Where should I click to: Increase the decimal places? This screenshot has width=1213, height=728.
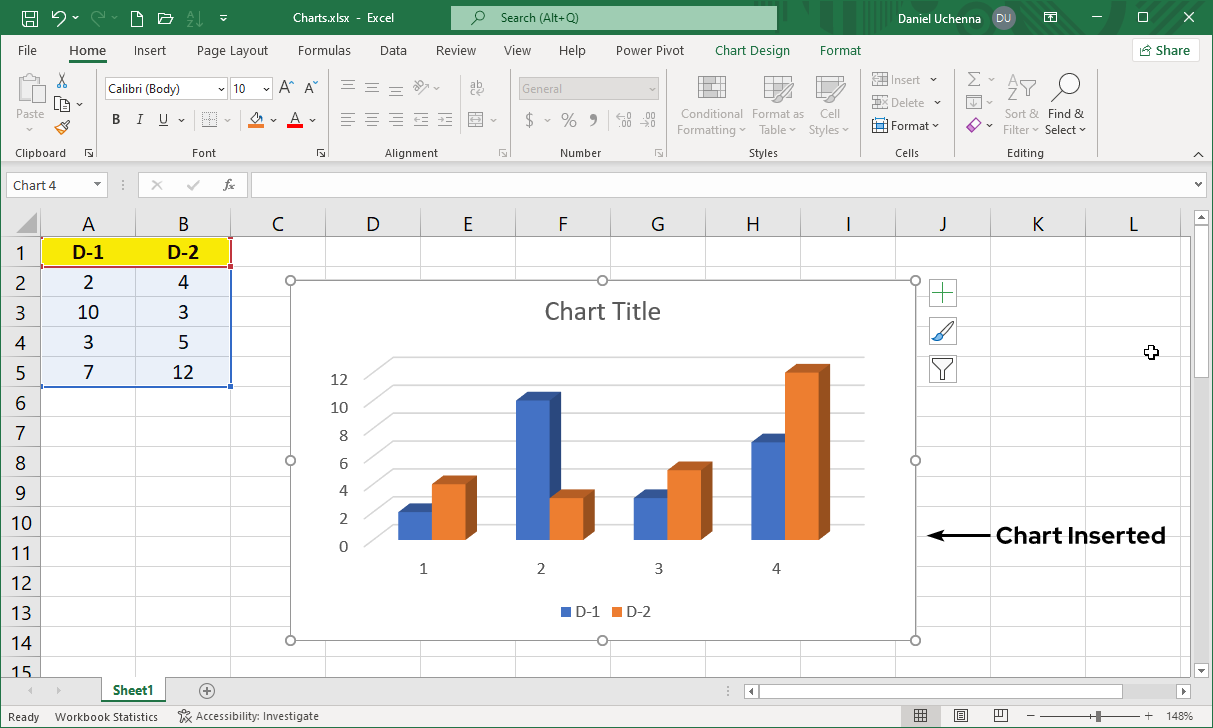[x=623, y=119]
